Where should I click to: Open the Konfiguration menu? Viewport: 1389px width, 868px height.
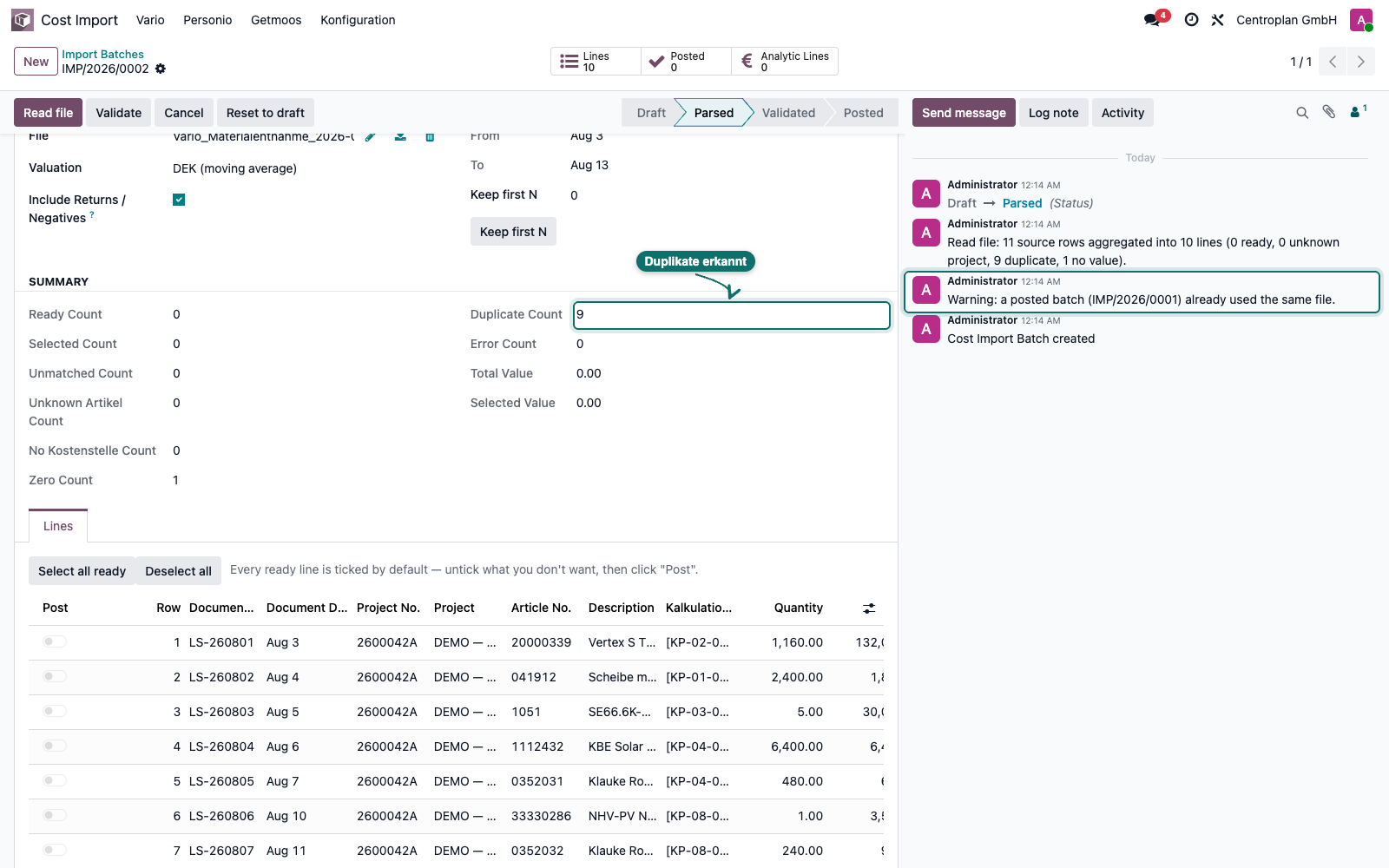click(x=358, y=20)
